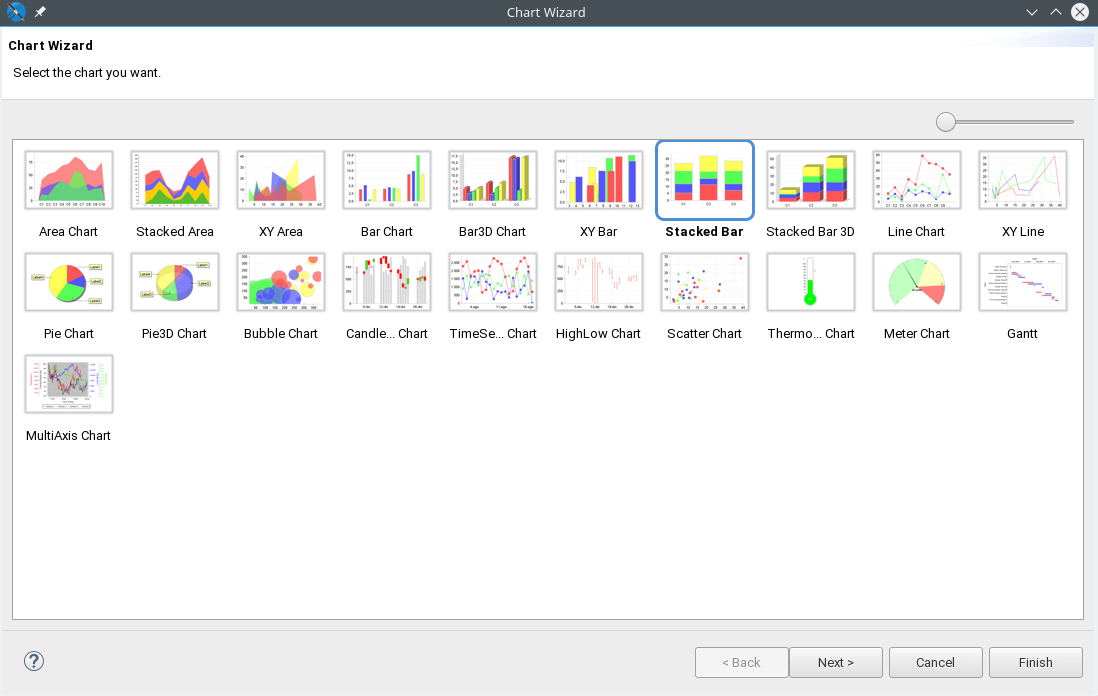Choose the Bubble Chart icon

coord(281,282)
